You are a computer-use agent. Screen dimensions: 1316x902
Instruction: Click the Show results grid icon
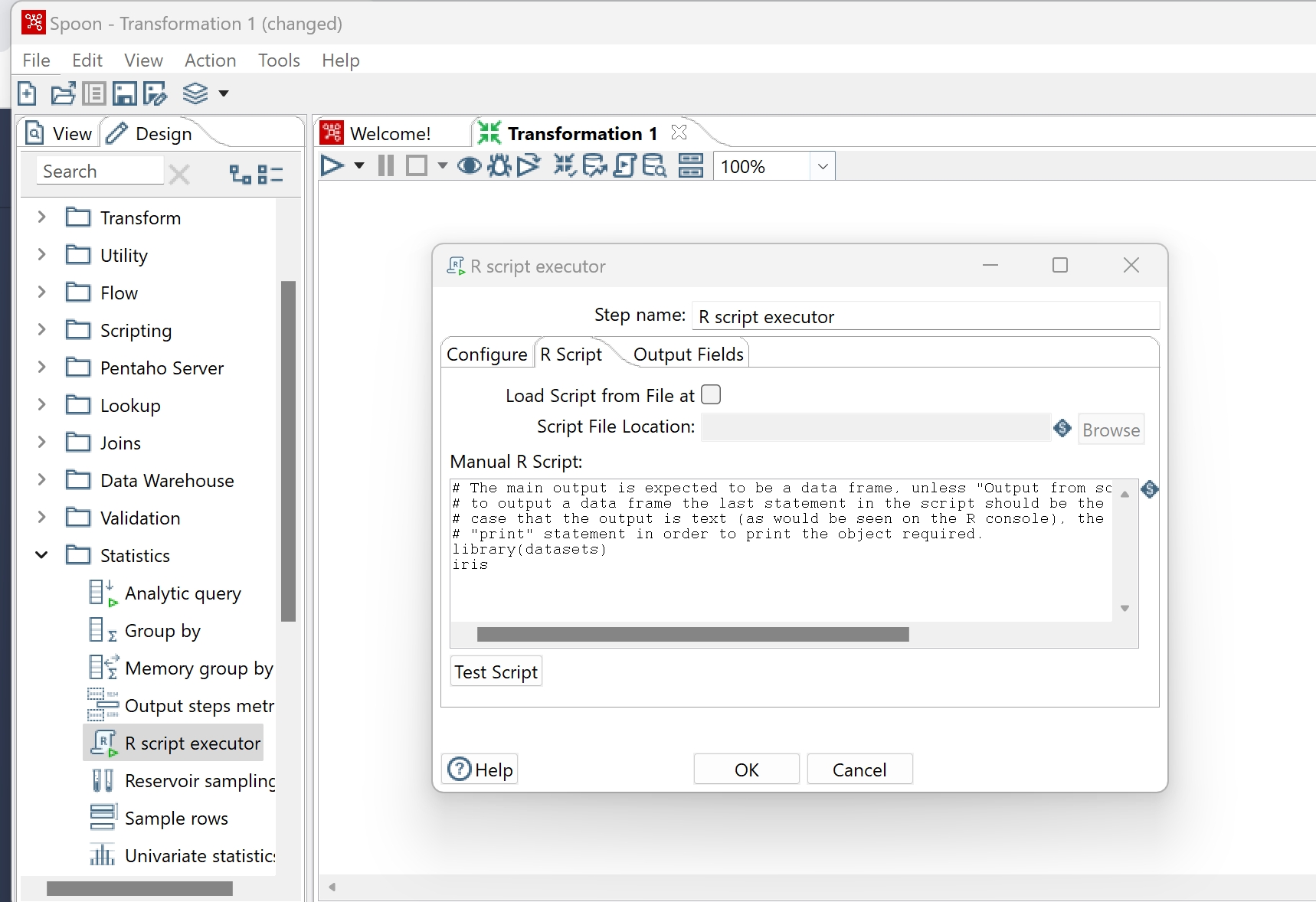[x=690, y=166]
